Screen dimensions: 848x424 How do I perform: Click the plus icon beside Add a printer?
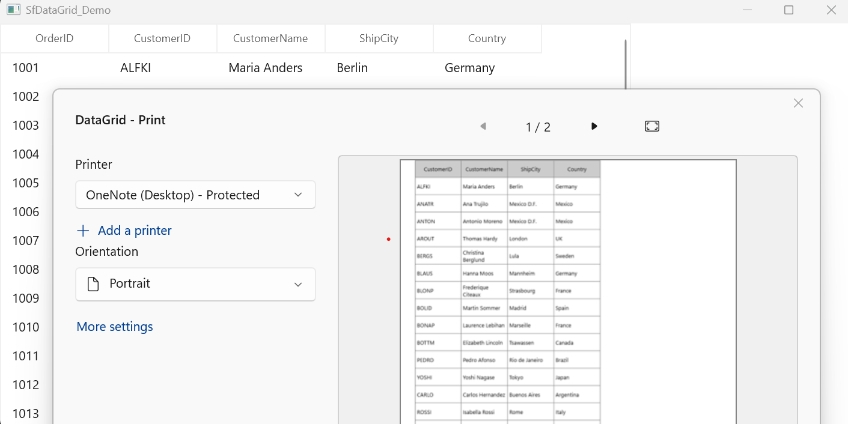(x=83, y=231)
